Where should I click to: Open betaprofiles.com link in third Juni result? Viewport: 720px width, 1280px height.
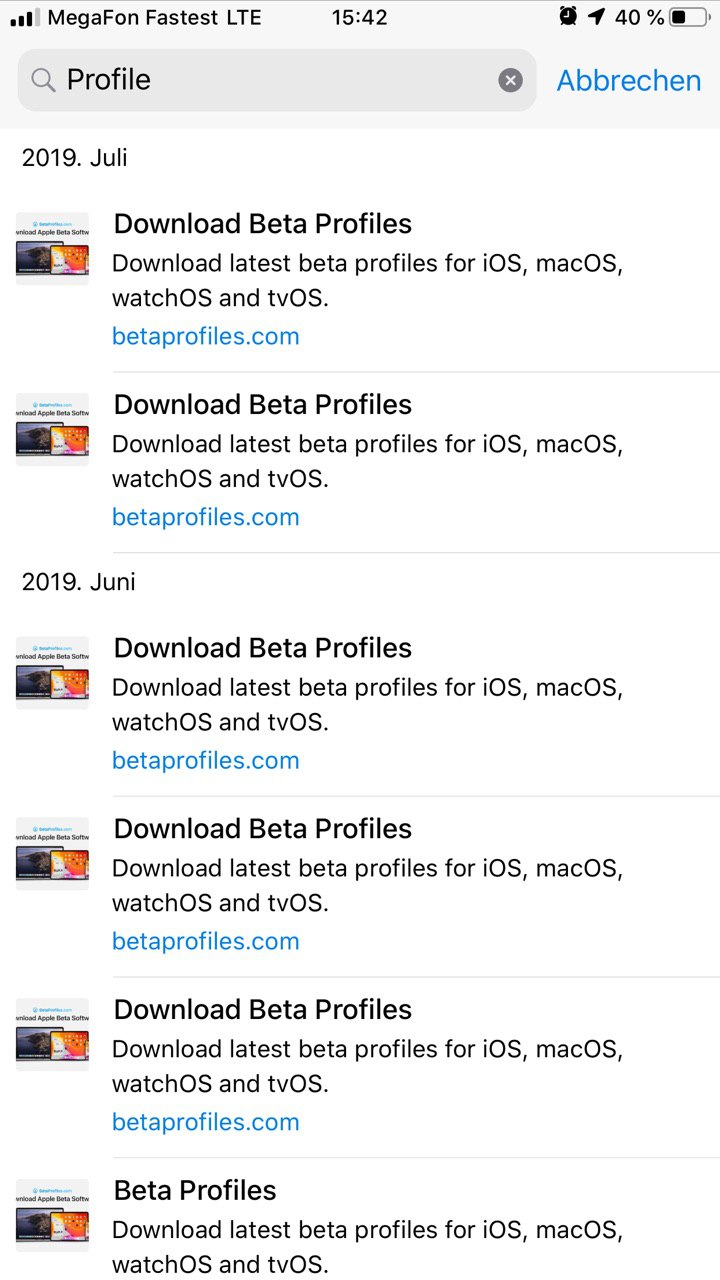[x=206, y=1122]
